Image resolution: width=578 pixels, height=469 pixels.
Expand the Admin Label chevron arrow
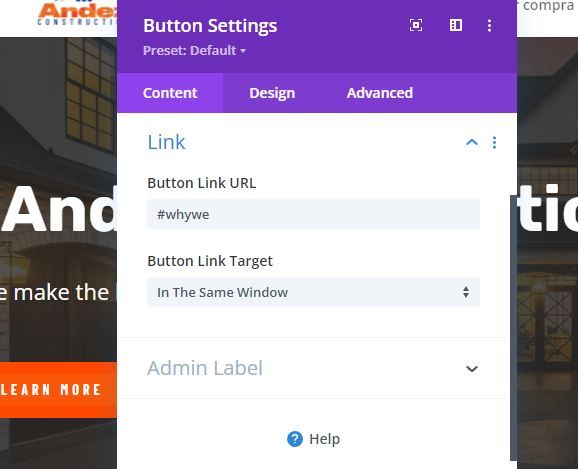(472, 369)
